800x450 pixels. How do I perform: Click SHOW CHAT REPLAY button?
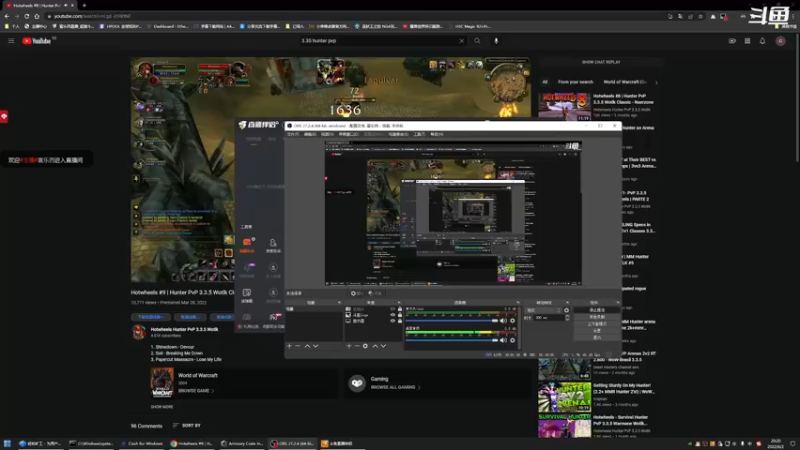[x=601, y=62]
